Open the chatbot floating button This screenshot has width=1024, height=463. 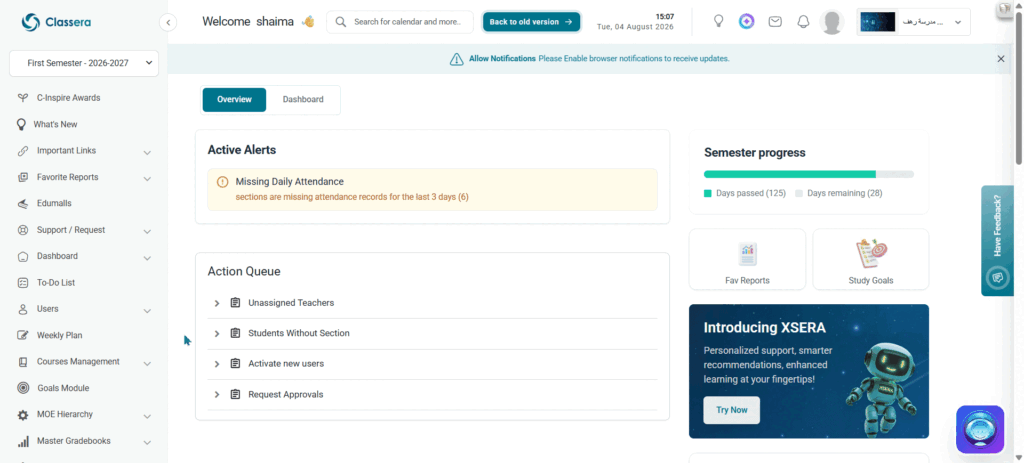point(980,430)
